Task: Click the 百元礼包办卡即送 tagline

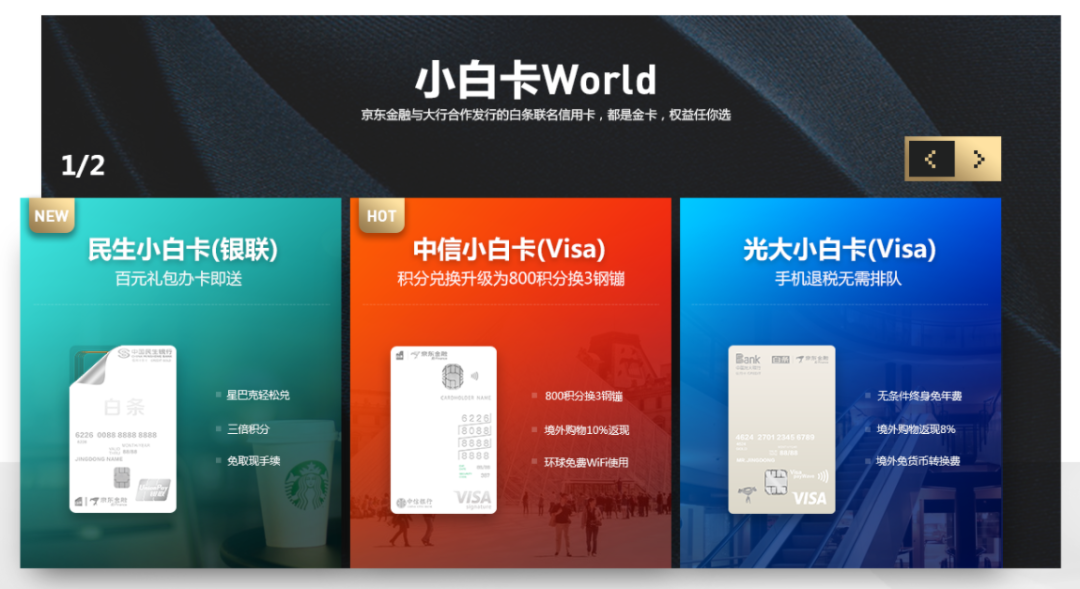Action: click(x=178, y=279)
